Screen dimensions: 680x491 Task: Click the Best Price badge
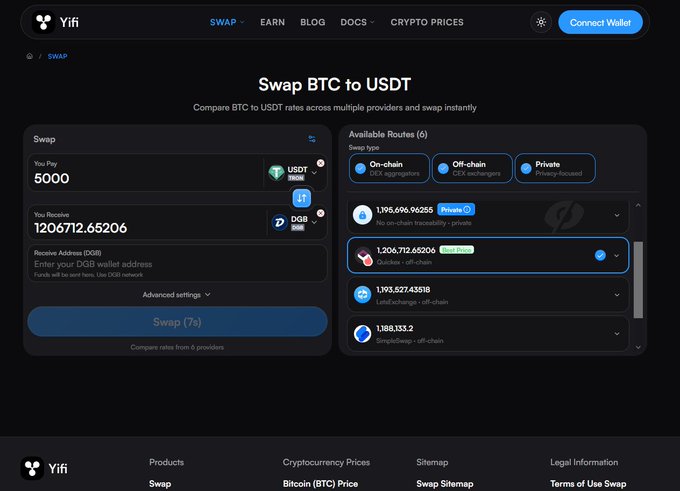457,250
